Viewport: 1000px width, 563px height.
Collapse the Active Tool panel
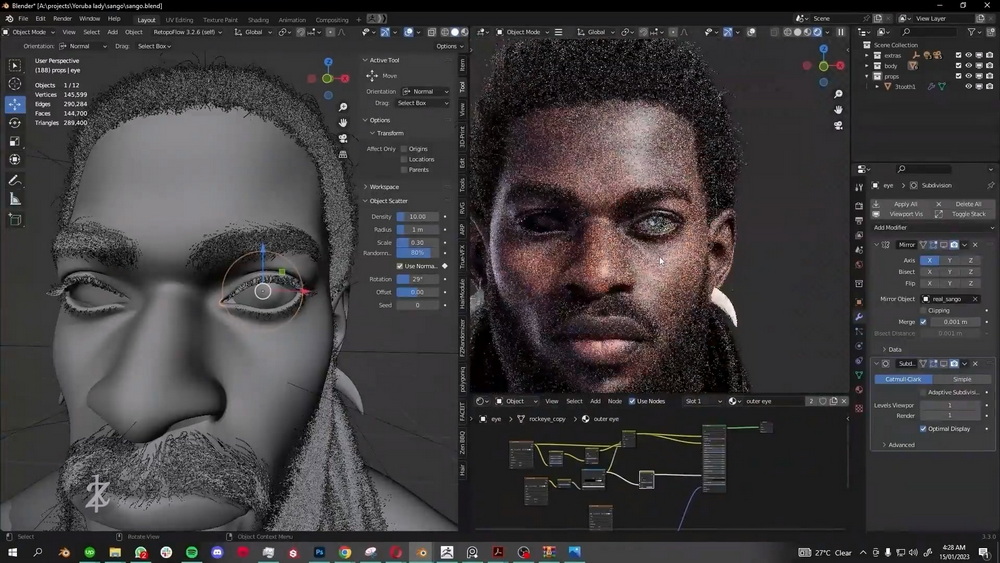click(x=365, y=60)
